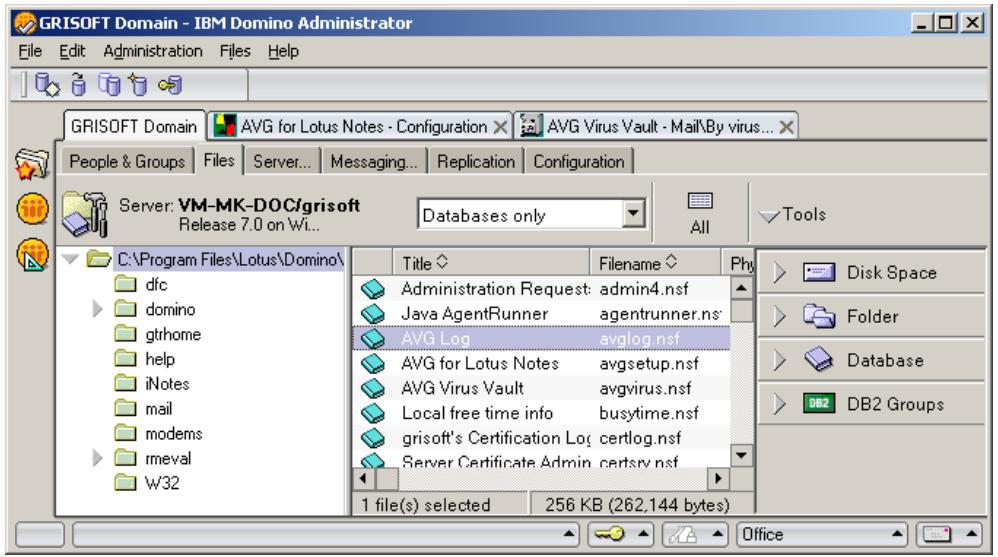Click the orange designer sidebar icon
Screen dimensions: 998x557
(32, 255)
